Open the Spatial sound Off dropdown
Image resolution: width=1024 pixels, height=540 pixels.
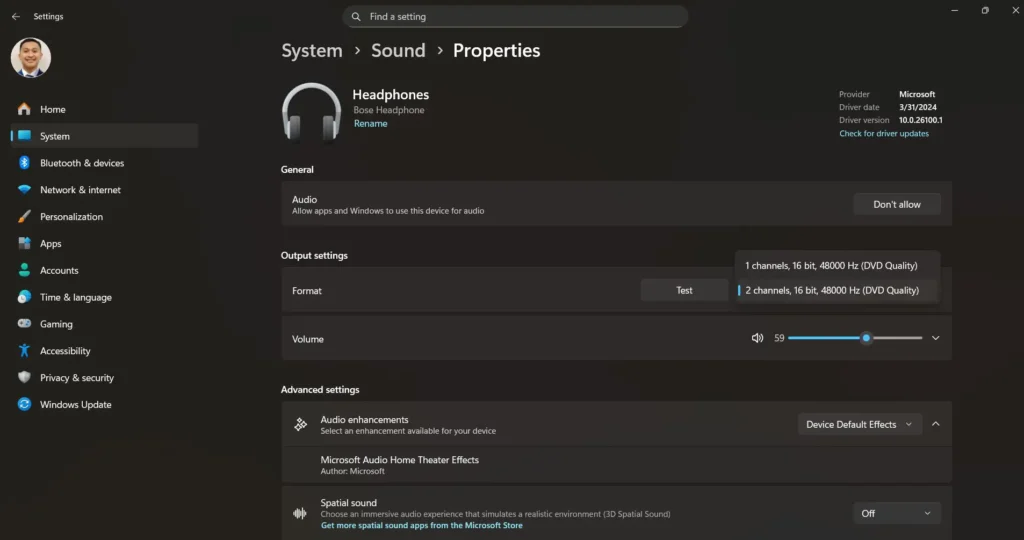click(896, 513)
